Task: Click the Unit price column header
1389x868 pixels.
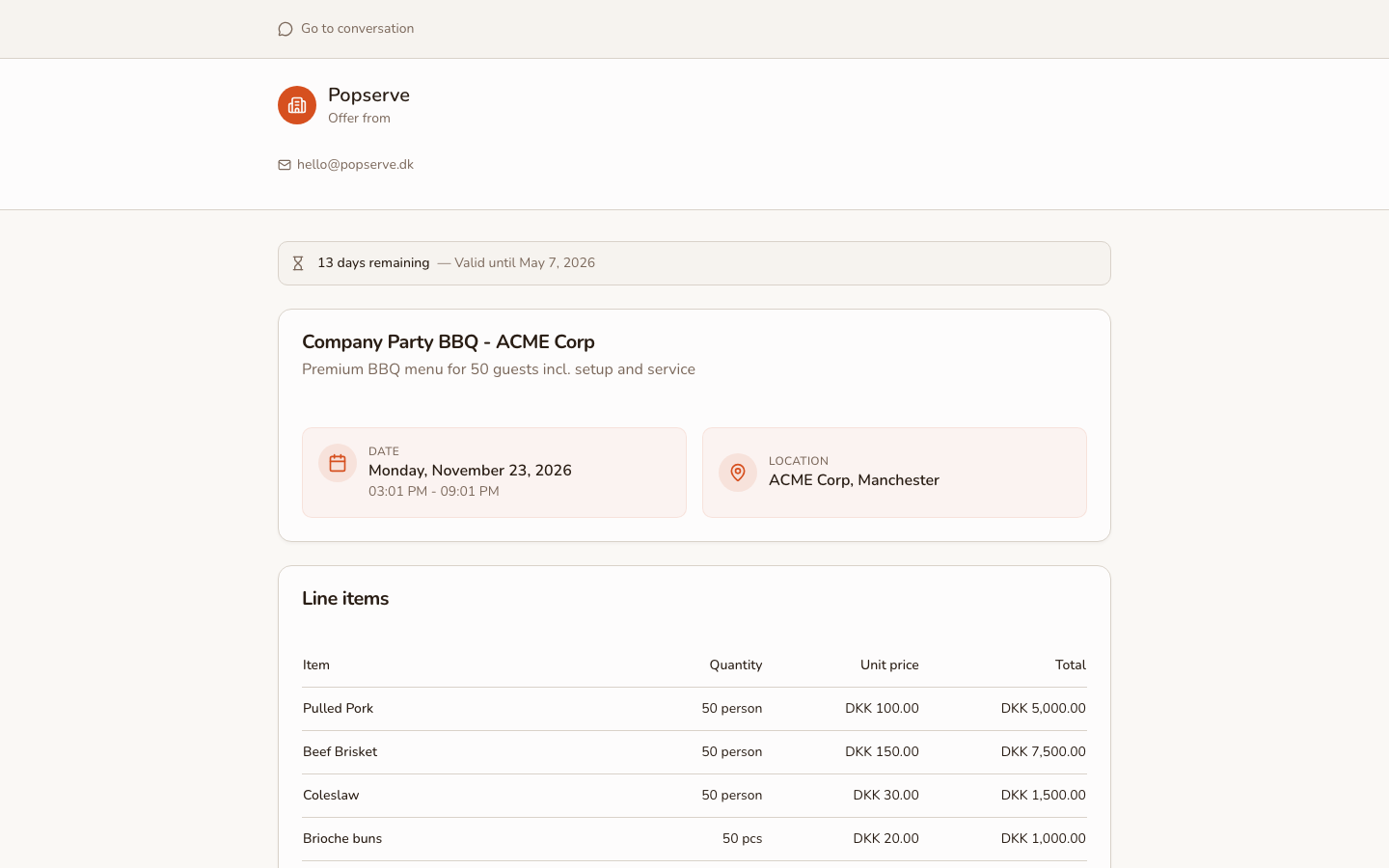Action: click(889, 665)
